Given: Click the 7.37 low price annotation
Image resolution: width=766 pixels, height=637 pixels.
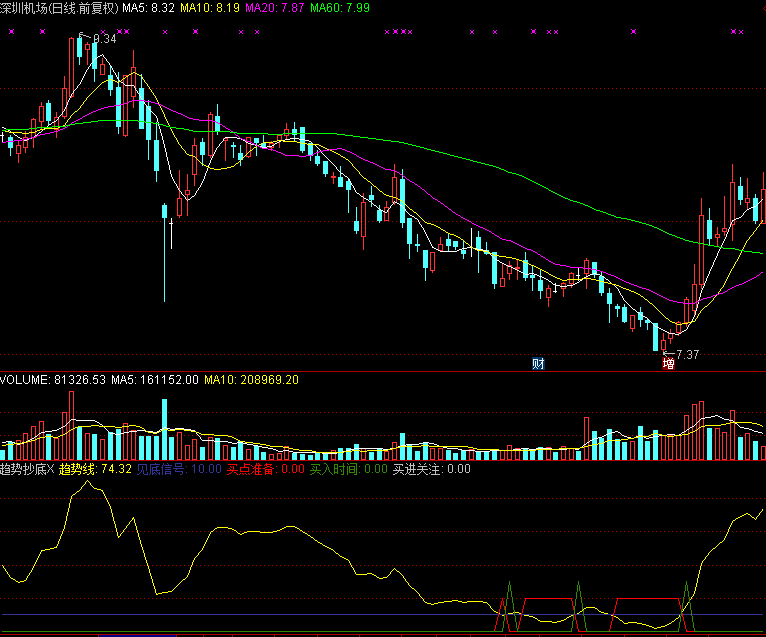Looking at the screenshot, I should [x=687, y=355].
